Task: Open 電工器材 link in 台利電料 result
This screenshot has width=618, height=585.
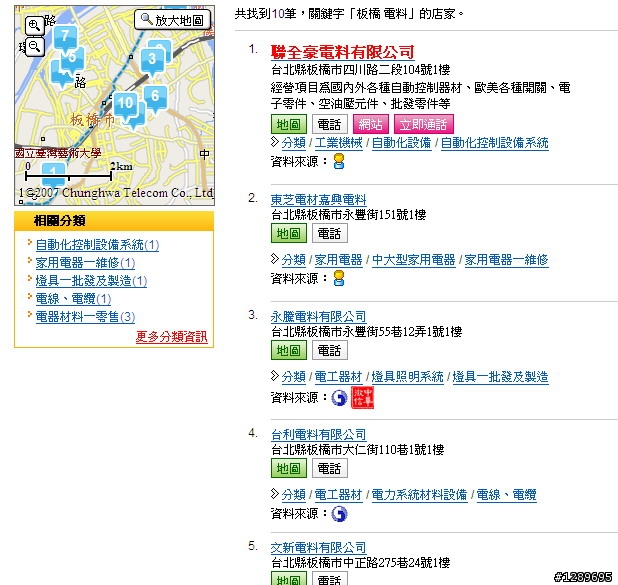Action: (338, 494)
